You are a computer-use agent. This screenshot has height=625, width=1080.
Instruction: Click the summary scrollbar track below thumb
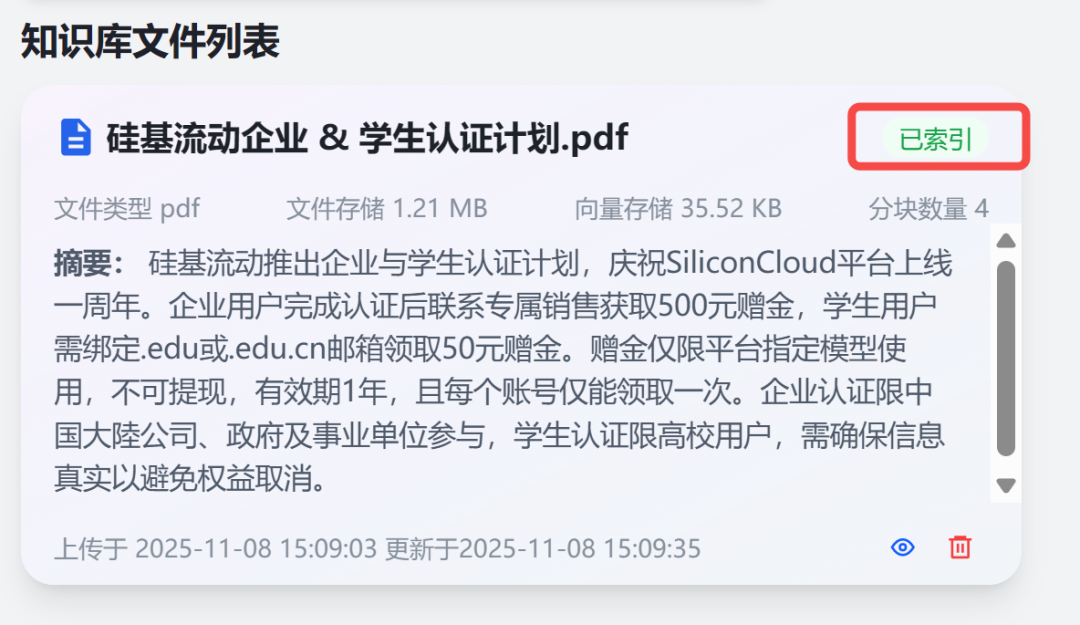1006,467
